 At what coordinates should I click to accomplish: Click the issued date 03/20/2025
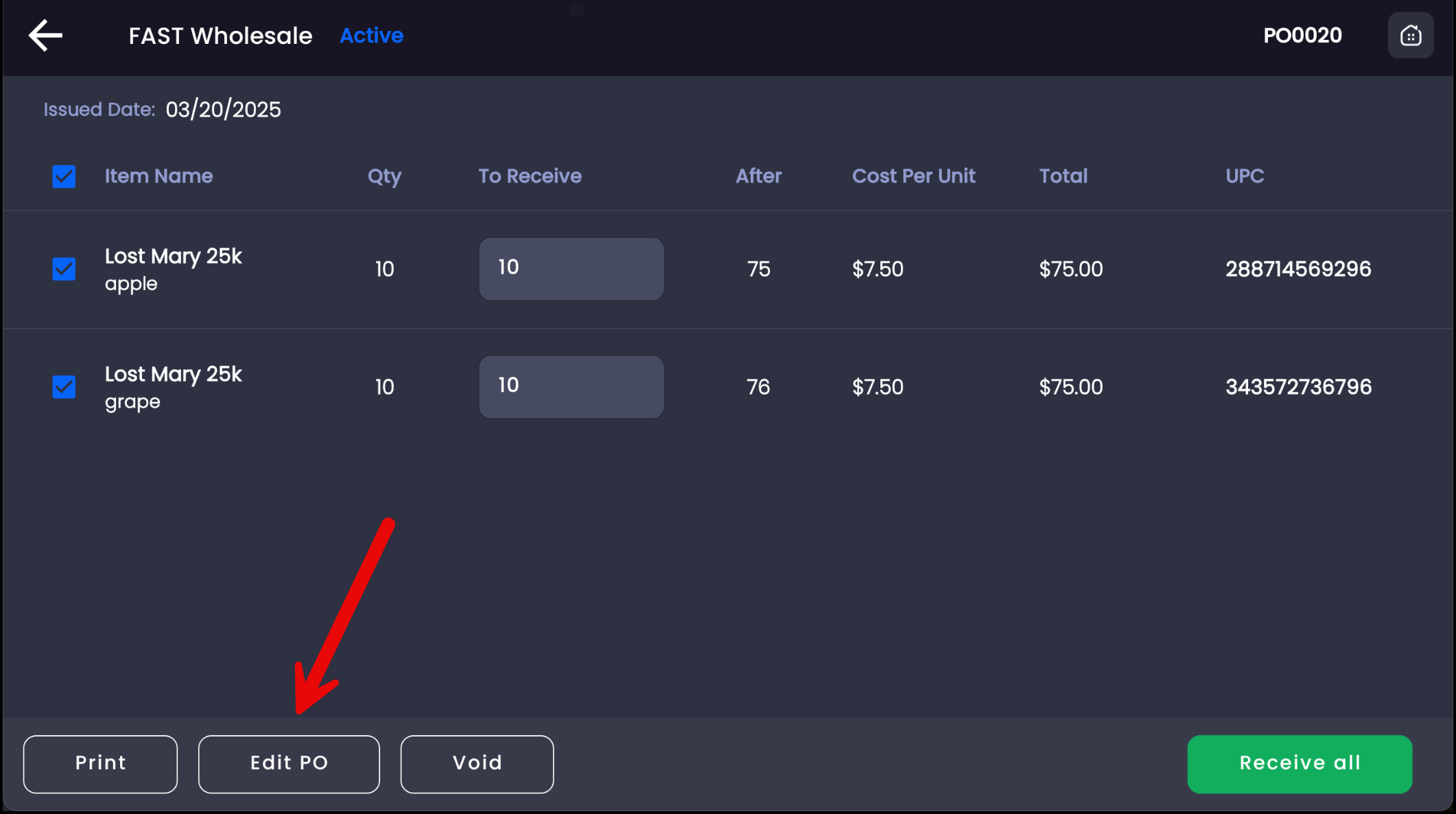[223, 110]
